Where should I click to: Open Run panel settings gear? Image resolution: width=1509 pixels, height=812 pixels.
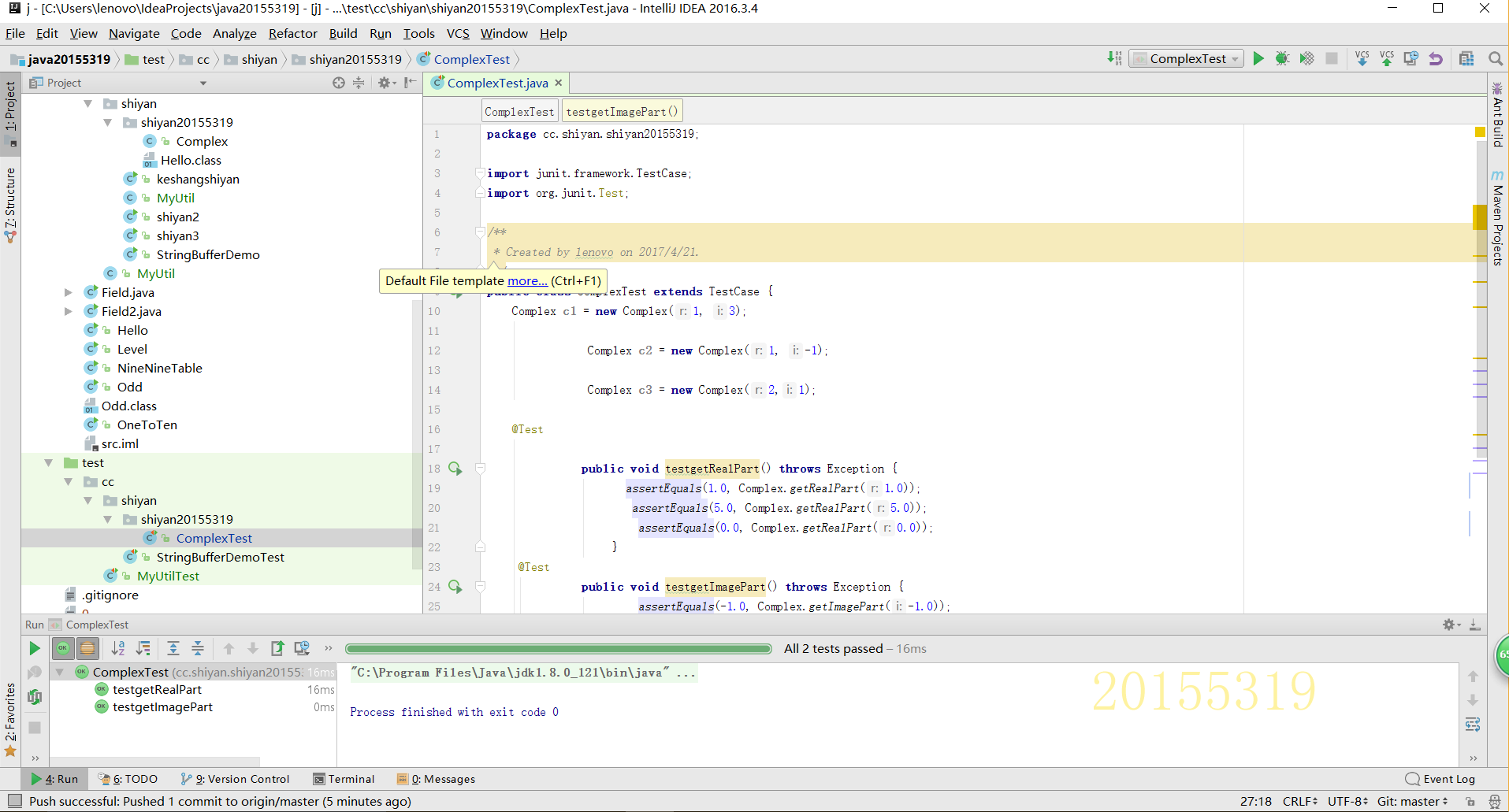coord(1451,625)
